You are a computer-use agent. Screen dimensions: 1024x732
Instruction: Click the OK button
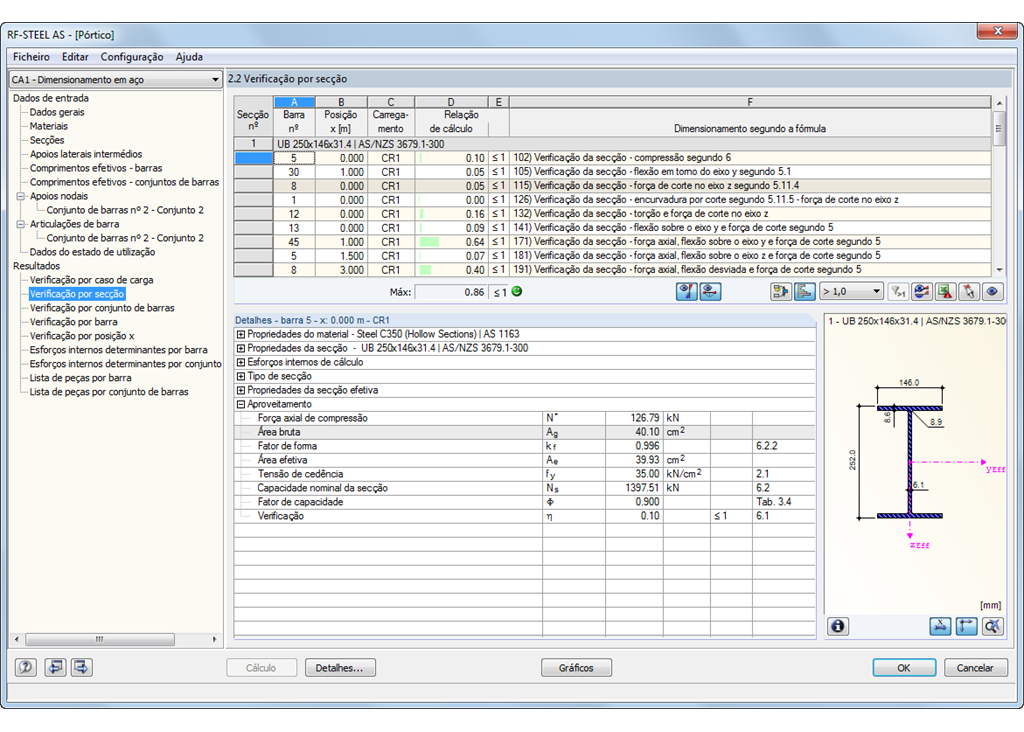pos(904,667)
